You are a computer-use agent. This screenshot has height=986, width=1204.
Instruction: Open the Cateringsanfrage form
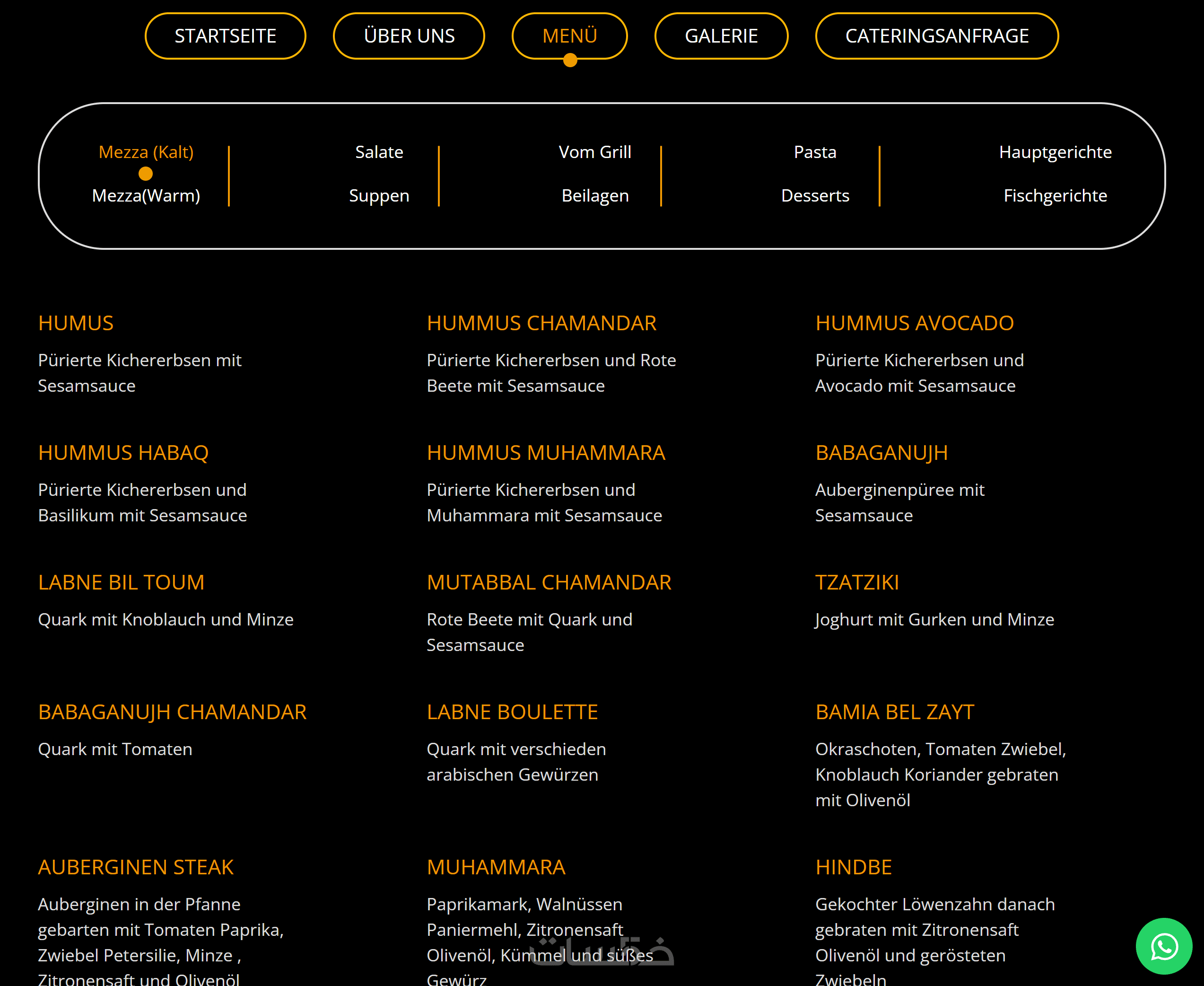click(937, 36)
